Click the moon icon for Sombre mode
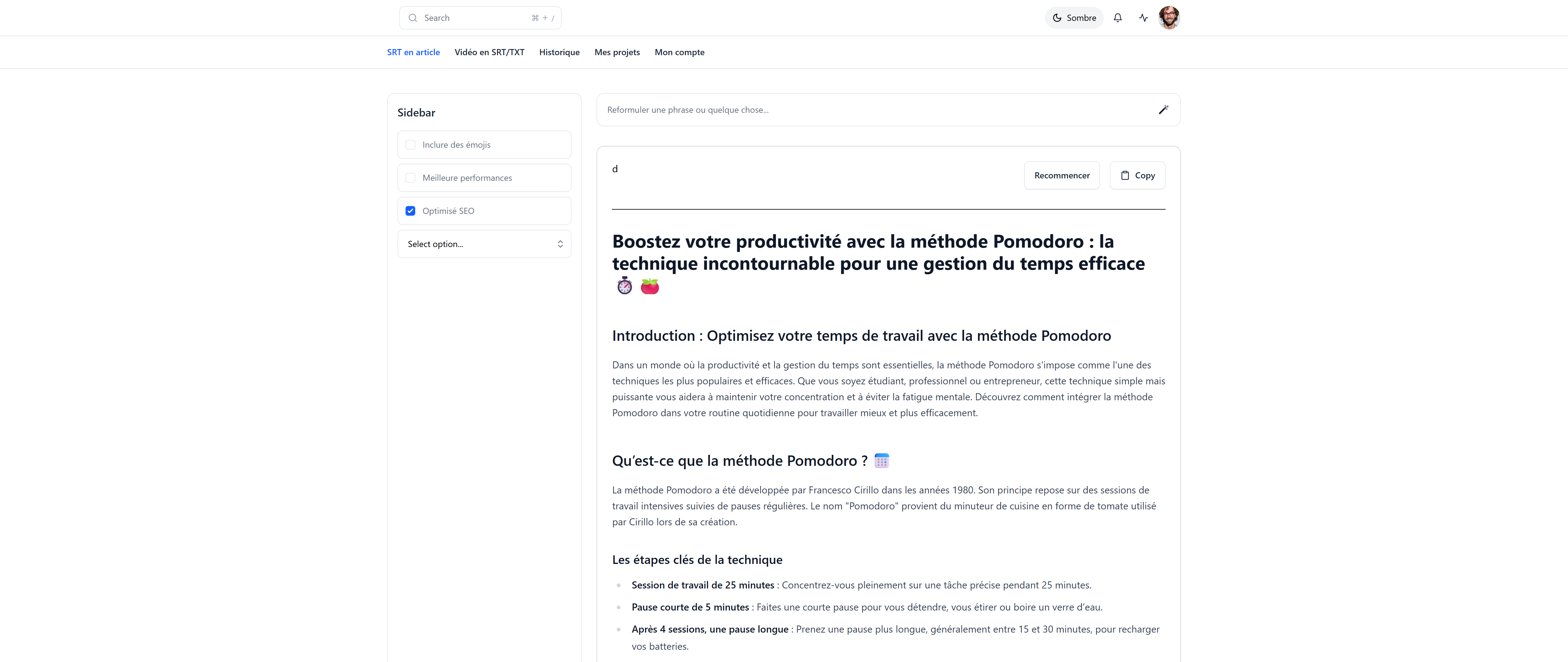The height and width of the screenshot is (662, 1568). (1057, 18)
